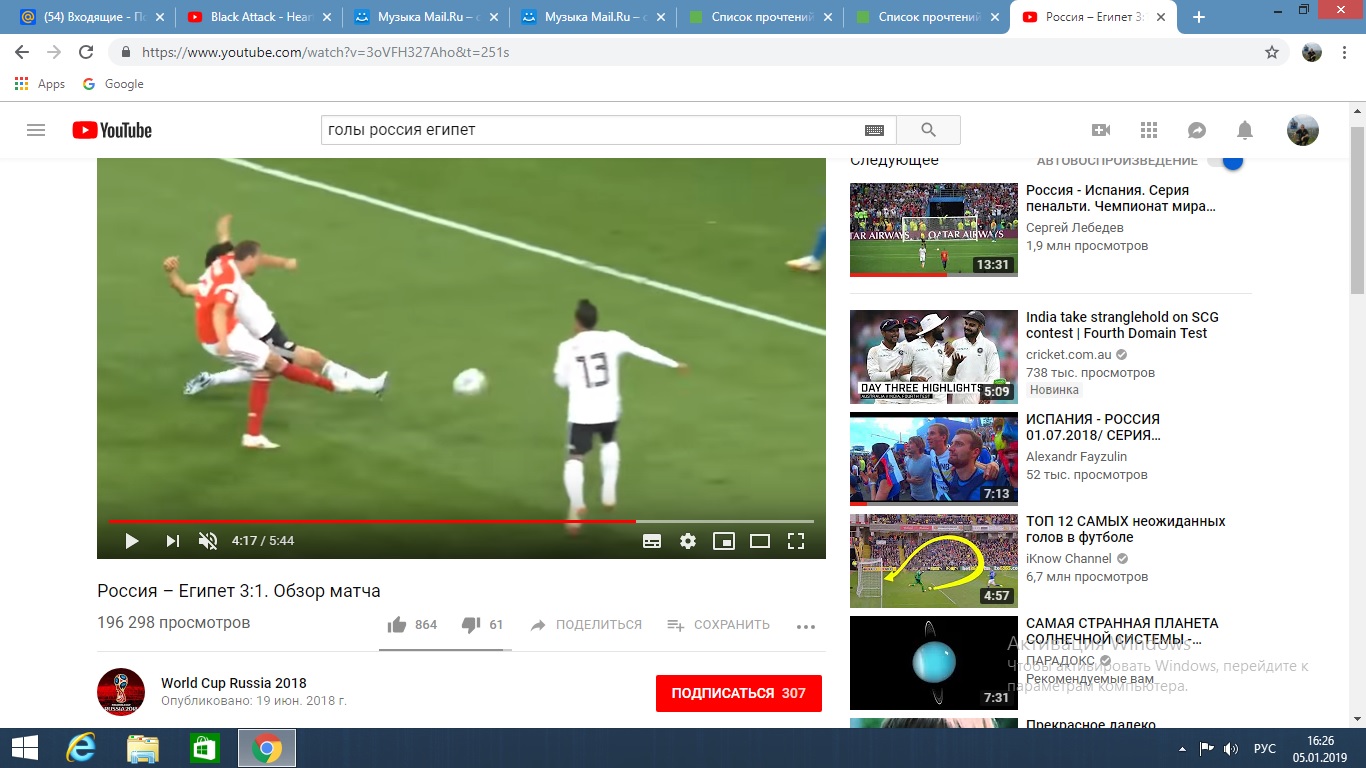The image size is (1366, 768).
Task: Click channel name Сергей Лебедев
Action: pyautogui.click(x=1075, y=228)
